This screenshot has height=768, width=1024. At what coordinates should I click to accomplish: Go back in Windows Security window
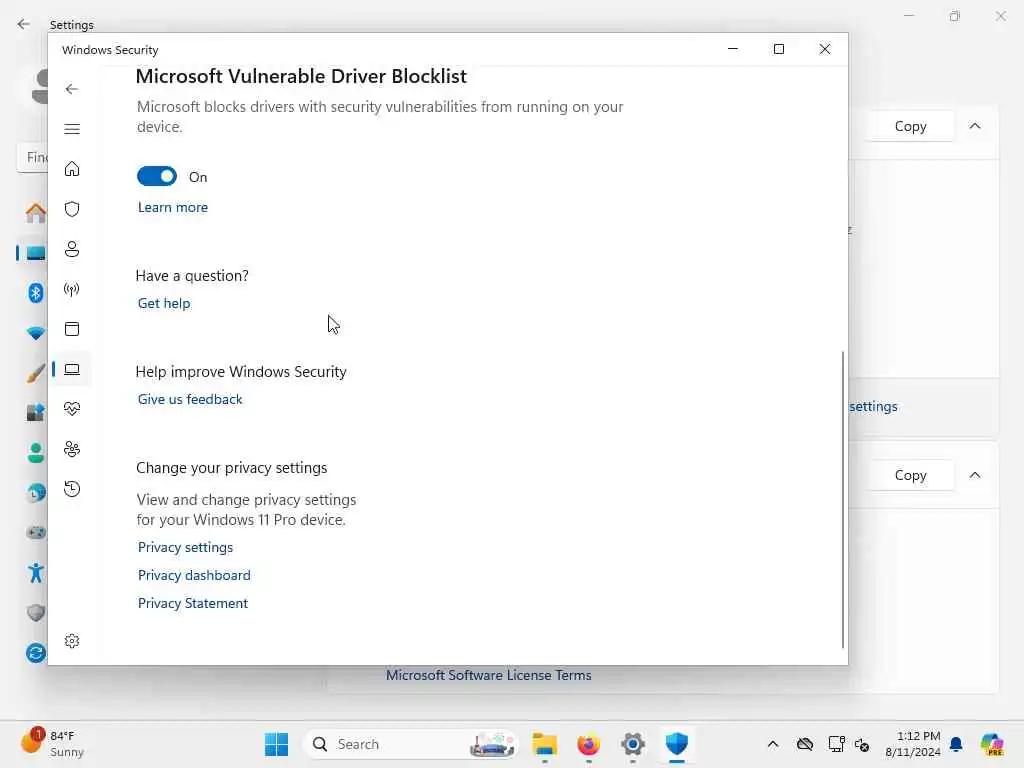pos(72,89)
